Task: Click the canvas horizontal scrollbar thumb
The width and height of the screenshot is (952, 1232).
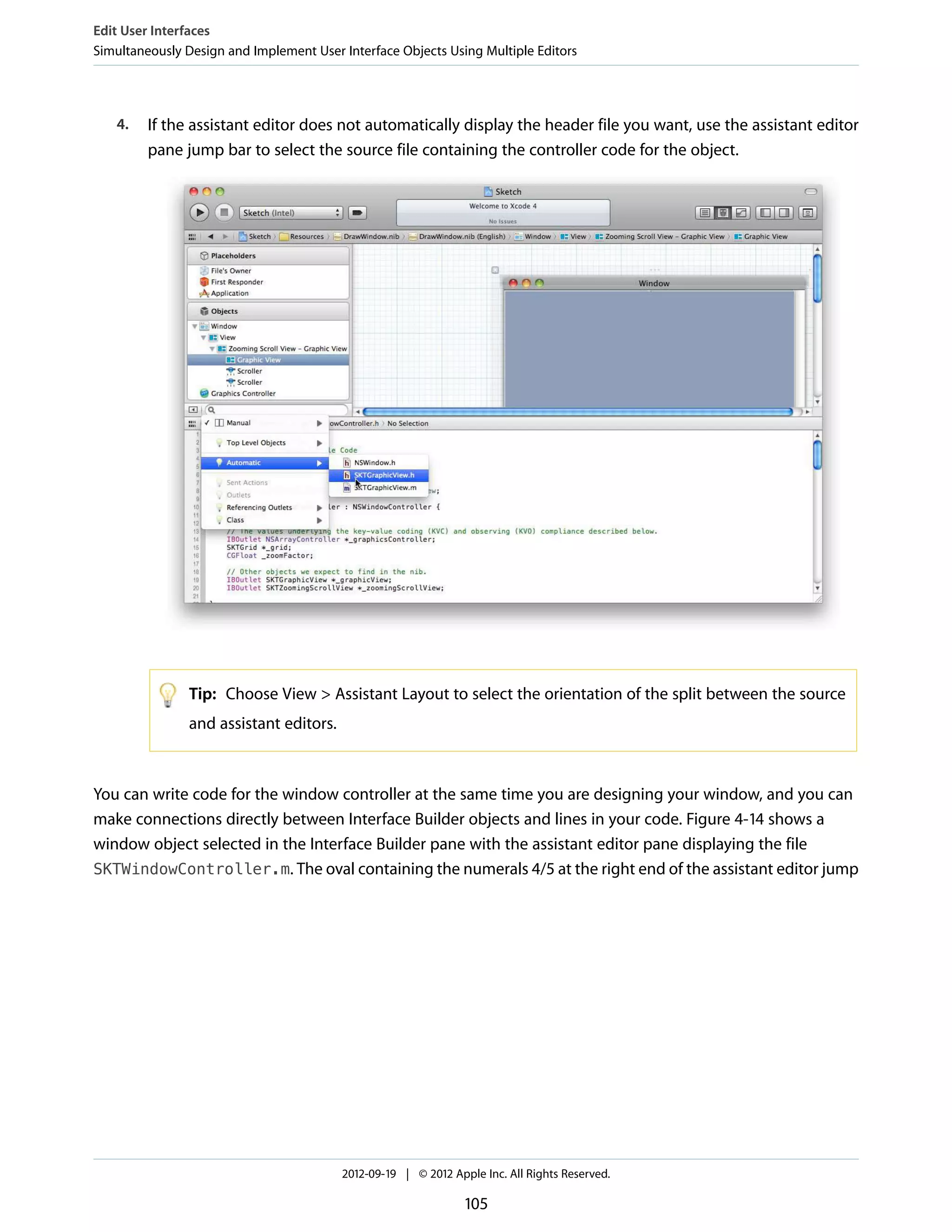Action: [577, 412]
